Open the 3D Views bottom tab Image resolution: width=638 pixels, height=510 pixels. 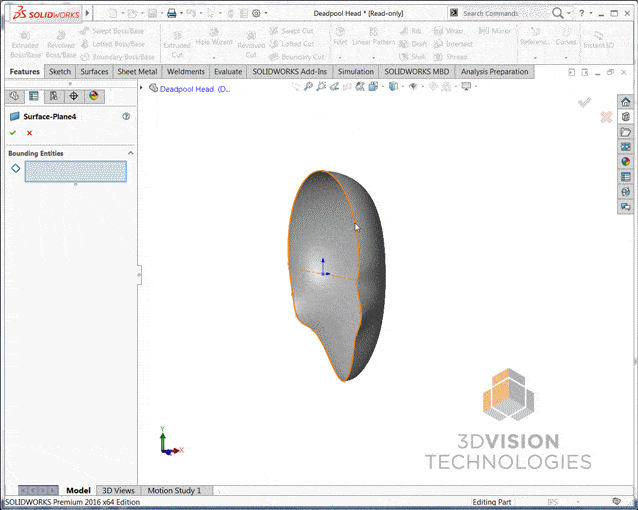click(x=118, y=490)
